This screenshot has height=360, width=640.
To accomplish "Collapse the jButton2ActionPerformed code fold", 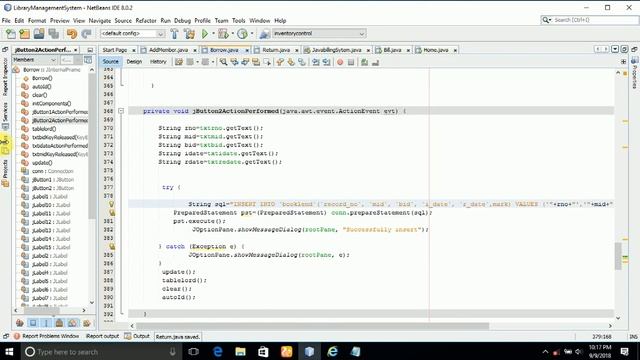I will click(121, 111).
